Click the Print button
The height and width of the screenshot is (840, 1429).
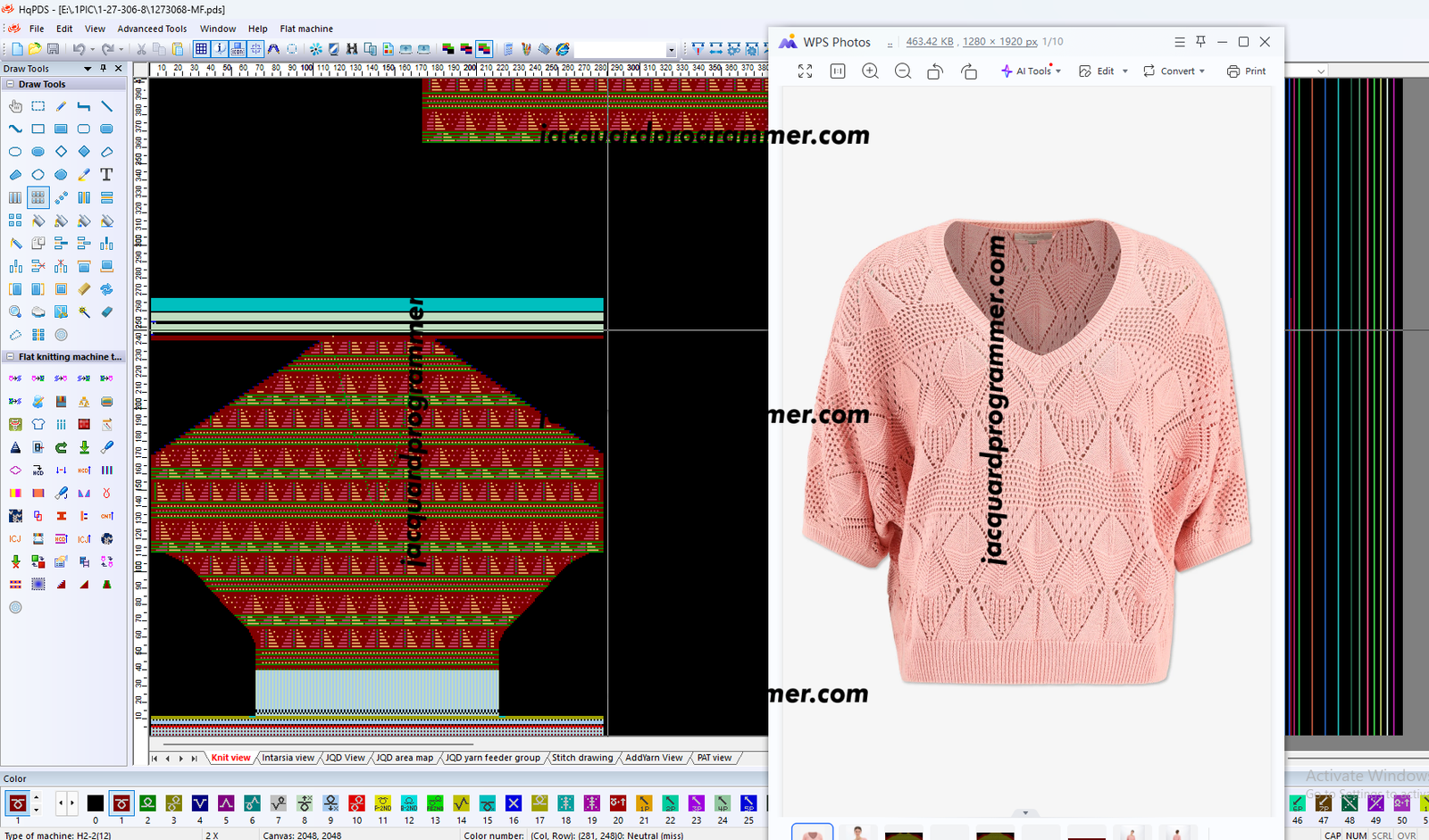1247,71
